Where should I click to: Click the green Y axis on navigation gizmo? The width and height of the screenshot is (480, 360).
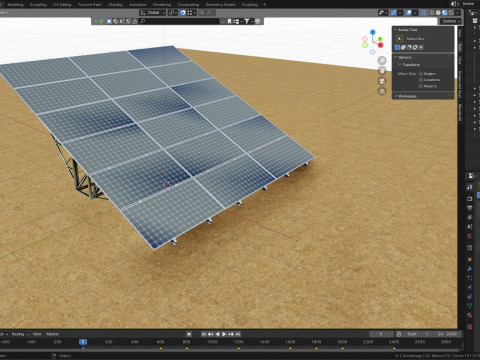tap(380, 39)
